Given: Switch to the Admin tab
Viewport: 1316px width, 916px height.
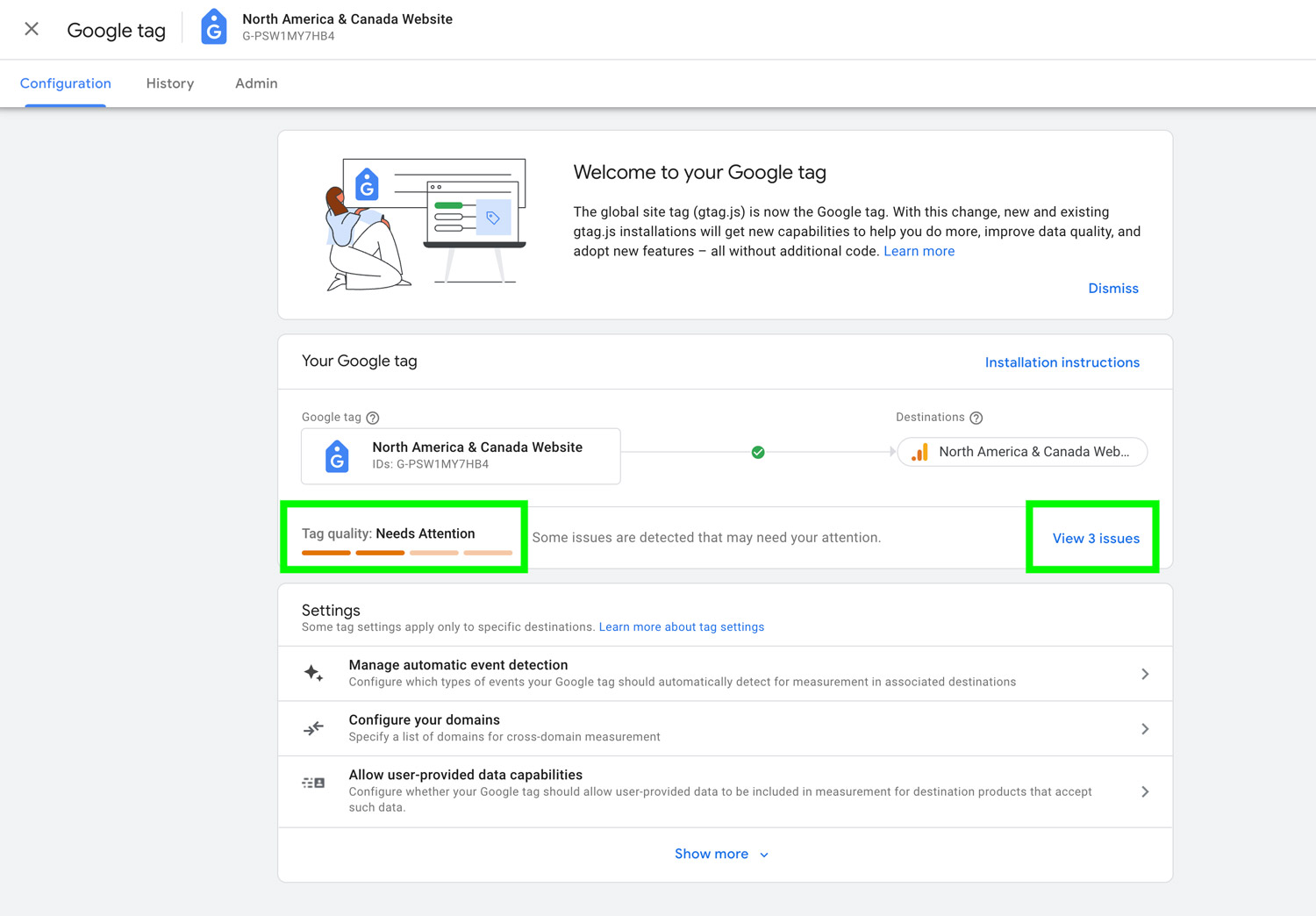Looking at the screenshot, I should tap(256, 83).
